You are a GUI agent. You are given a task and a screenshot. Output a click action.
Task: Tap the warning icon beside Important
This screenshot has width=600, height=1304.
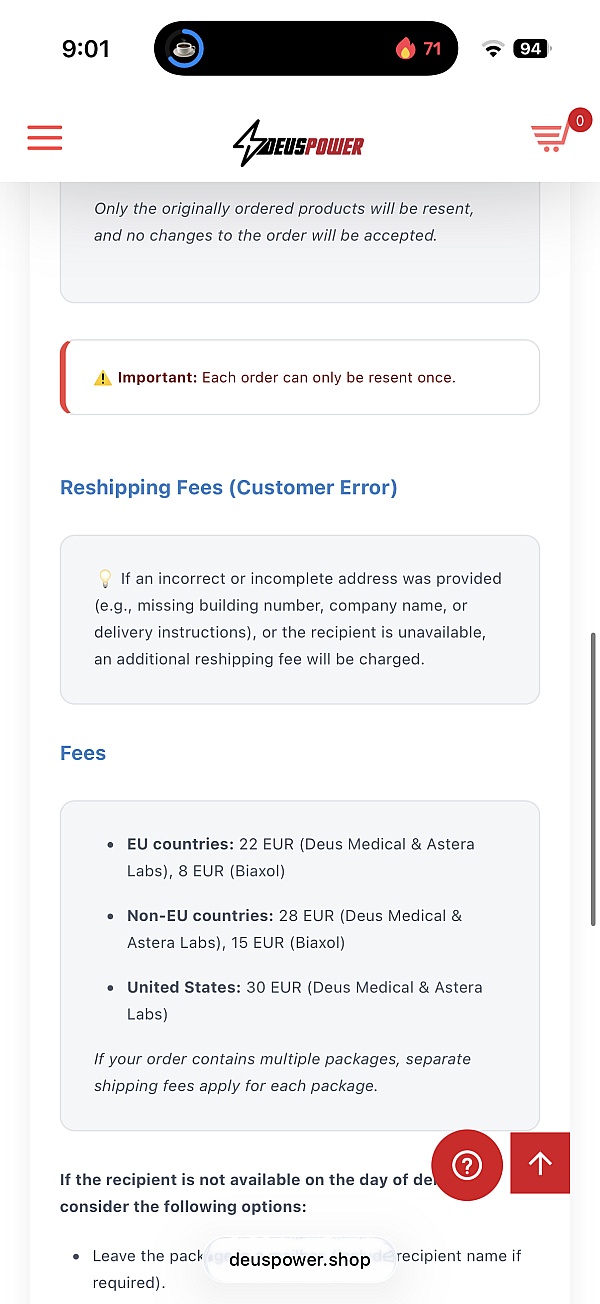(103, 378)
